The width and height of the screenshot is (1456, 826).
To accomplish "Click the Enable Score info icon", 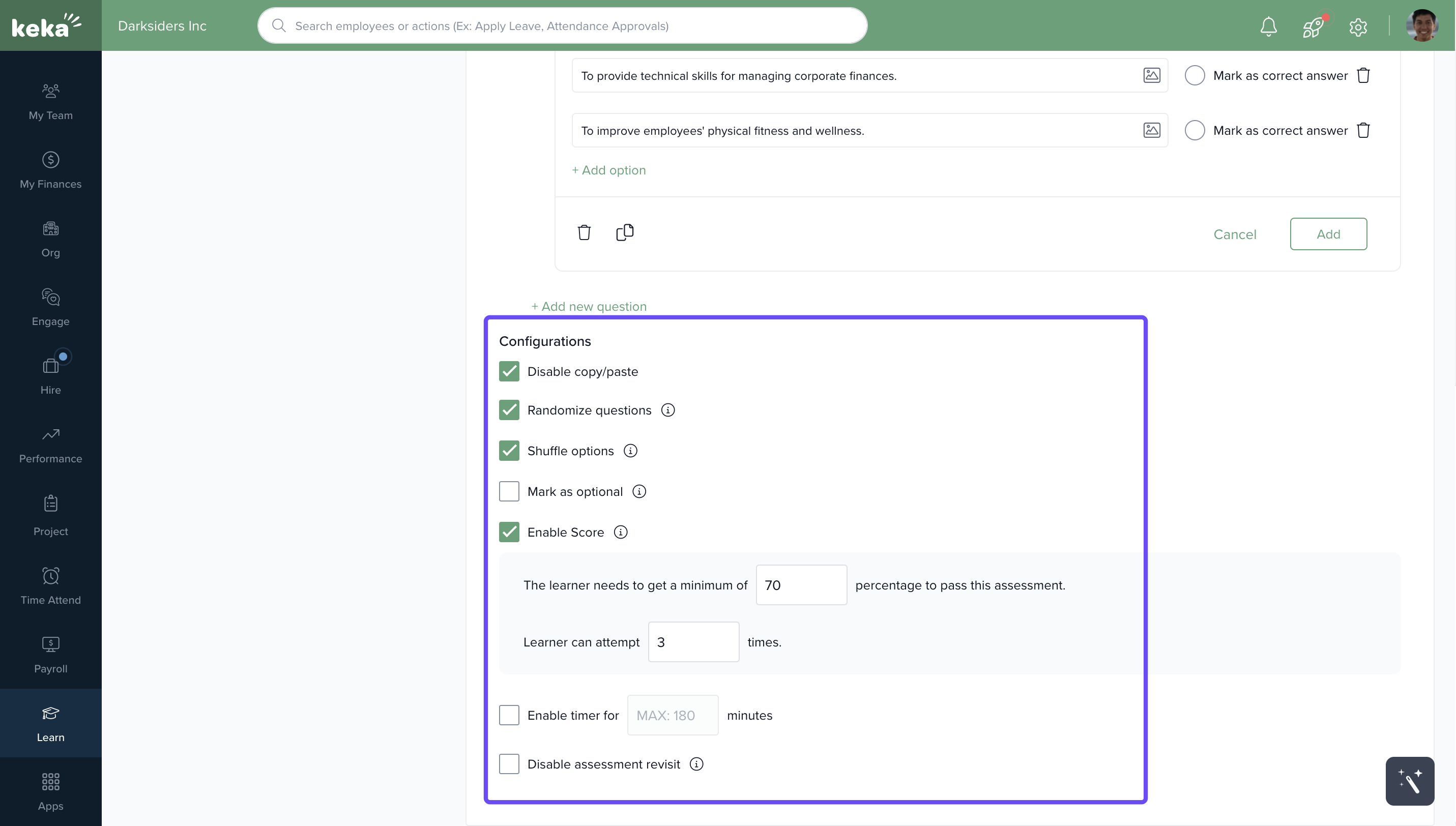I will (x=621, y=532).
